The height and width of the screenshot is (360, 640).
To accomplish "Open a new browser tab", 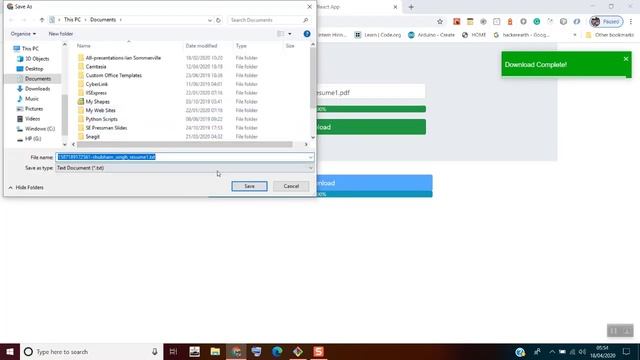I will tap(411, 7).
